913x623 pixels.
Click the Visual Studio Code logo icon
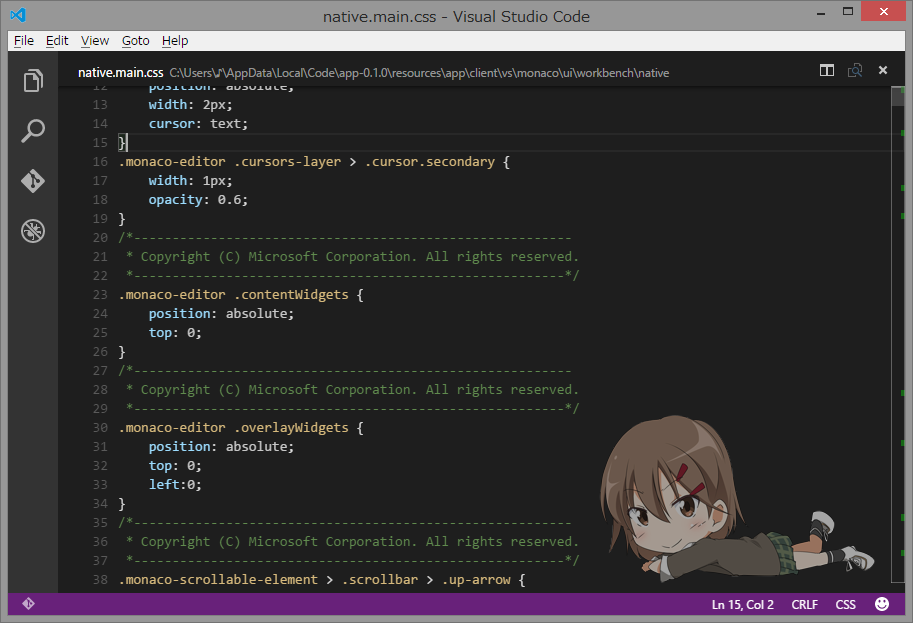click(18, 15)
